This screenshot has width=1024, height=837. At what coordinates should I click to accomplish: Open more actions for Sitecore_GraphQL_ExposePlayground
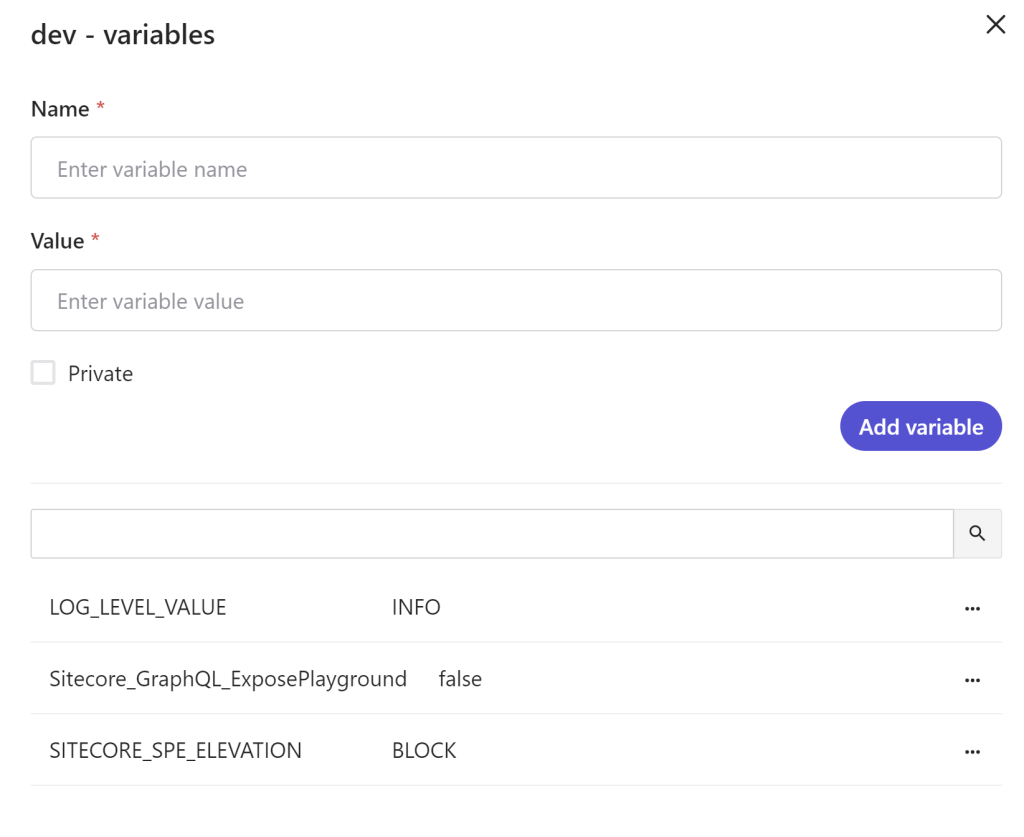(972, 680)
